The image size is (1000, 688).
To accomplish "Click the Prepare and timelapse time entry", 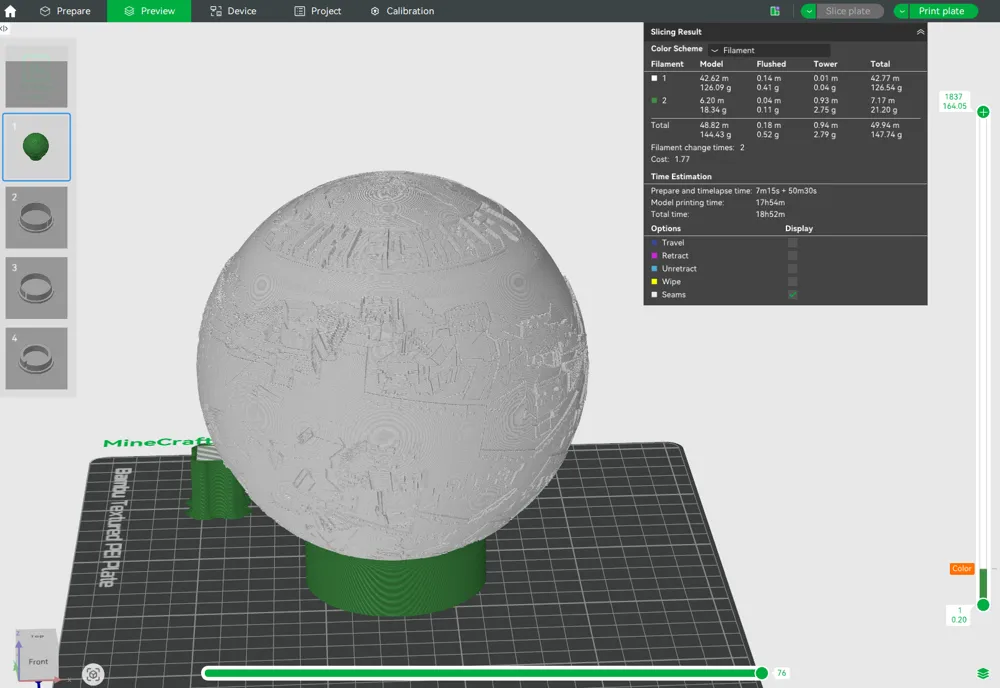I will click(x=733, y=191).
